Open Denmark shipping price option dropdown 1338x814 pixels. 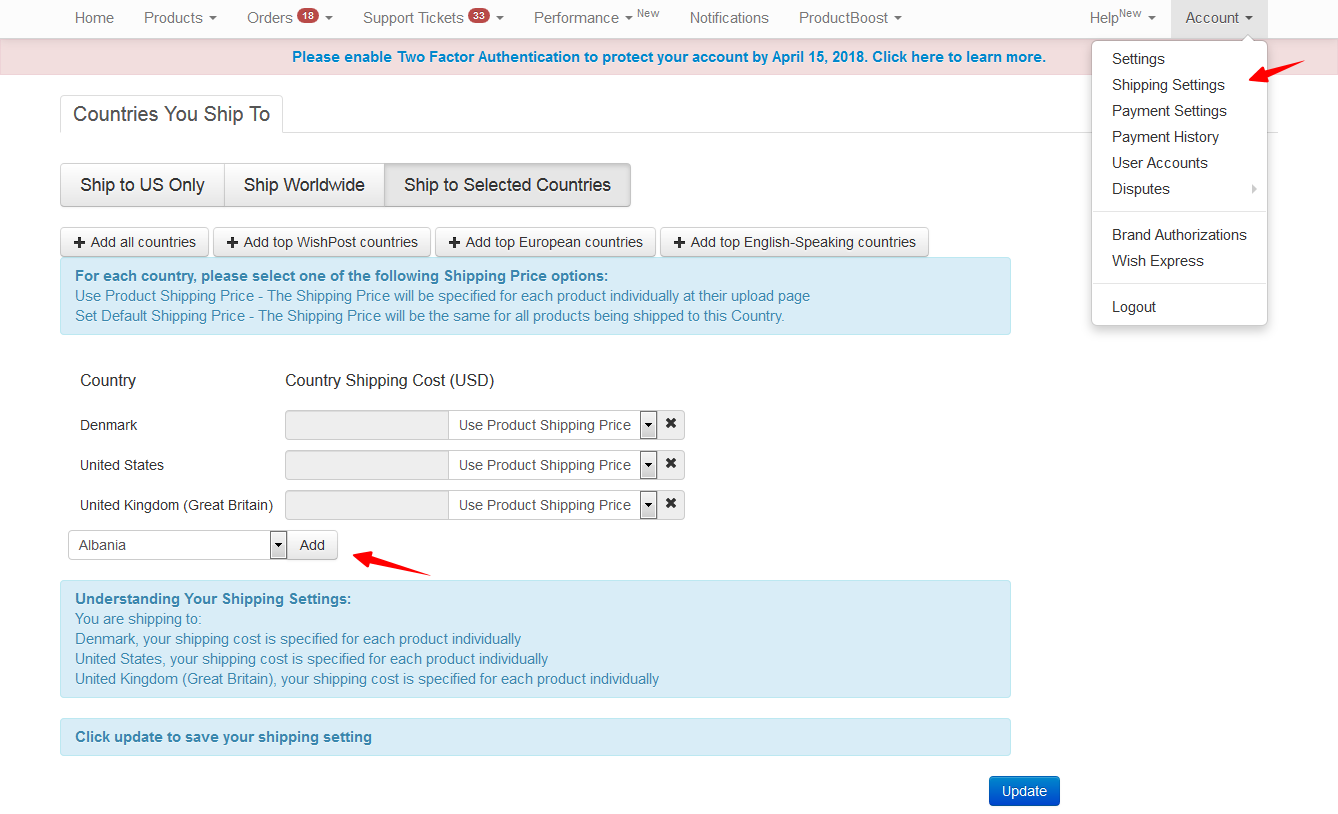point(648,425)
